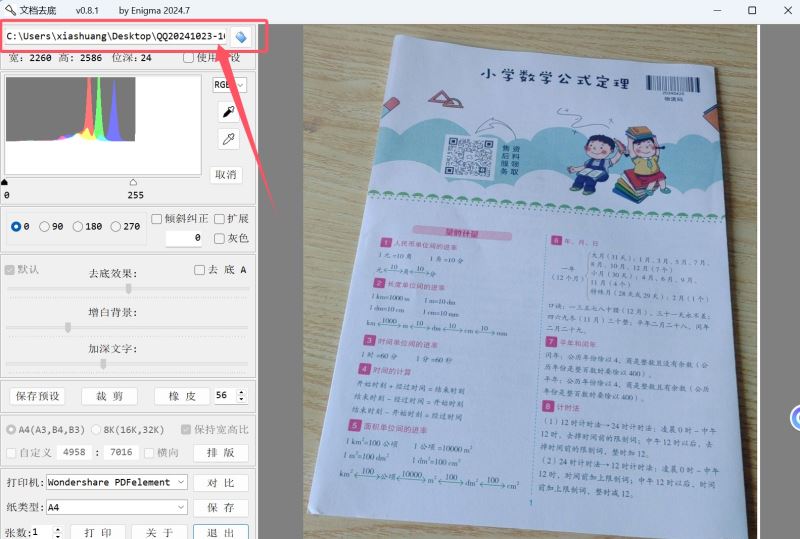This screenshot has height=539, width=800.
Task: Click the 张数 copies field
Action: (x=42, y=532)
